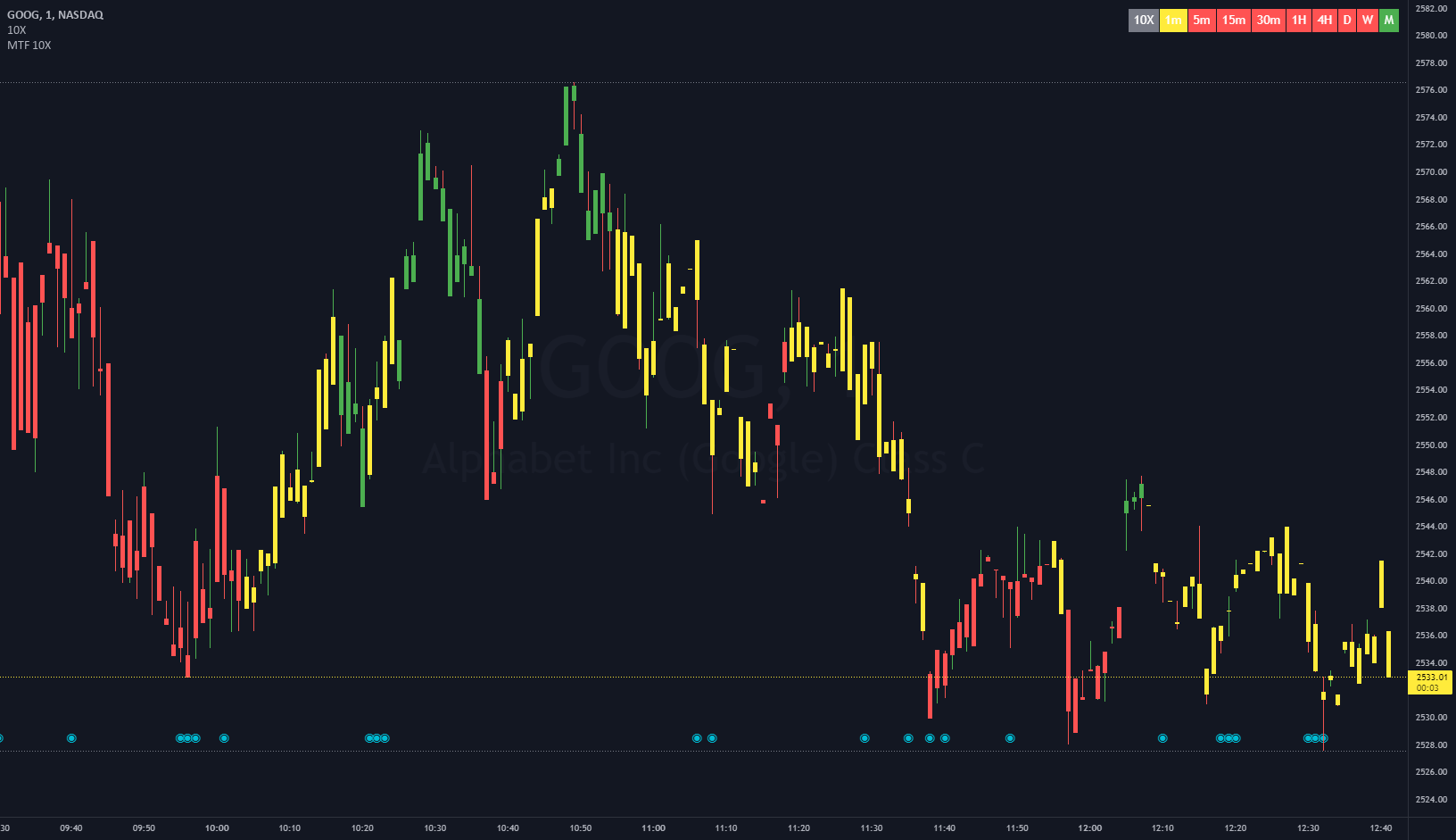Image resolution: width=1456 pixels, height=840 pixels.
Task: Toggle the active yellow 1m timeframe
Action: click(x=1172, y=20)
